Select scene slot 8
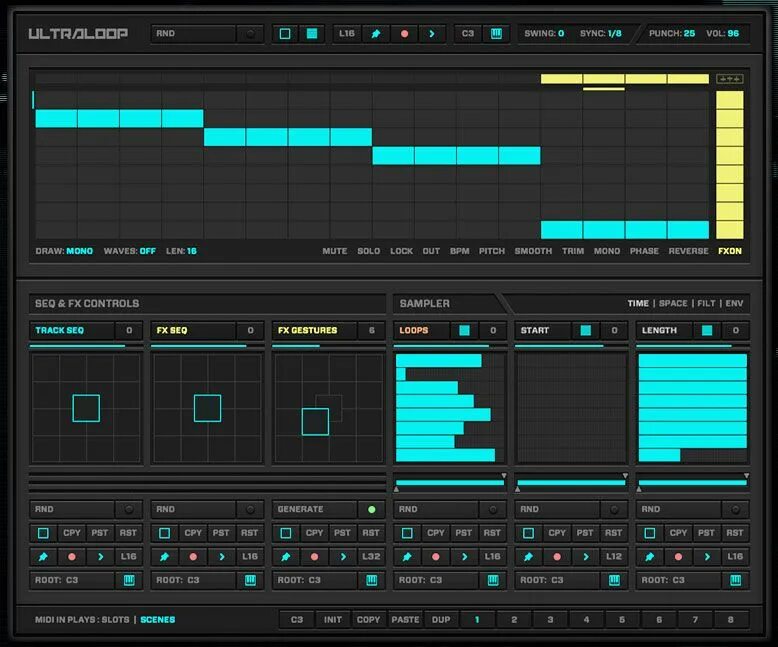The image size is (778, 647). 730,620
